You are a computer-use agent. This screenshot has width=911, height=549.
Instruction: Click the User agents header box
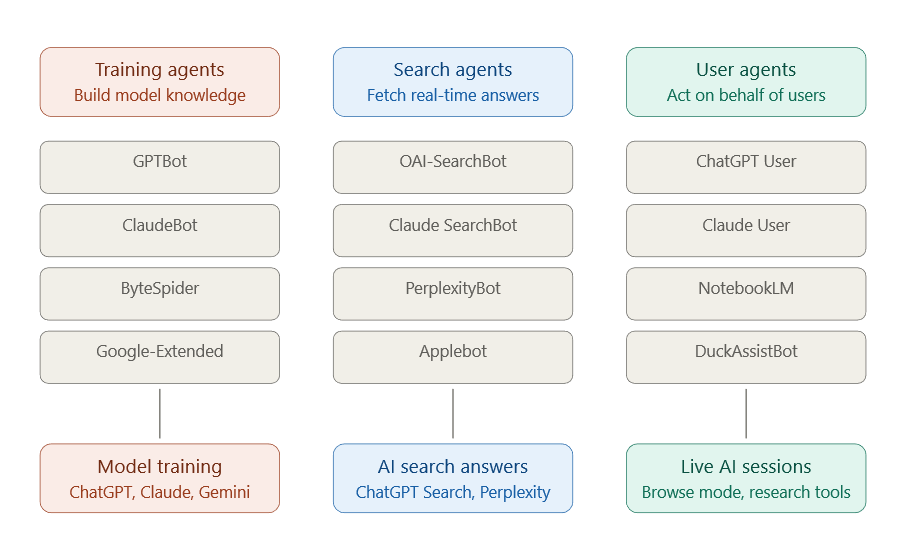(746, 82)
